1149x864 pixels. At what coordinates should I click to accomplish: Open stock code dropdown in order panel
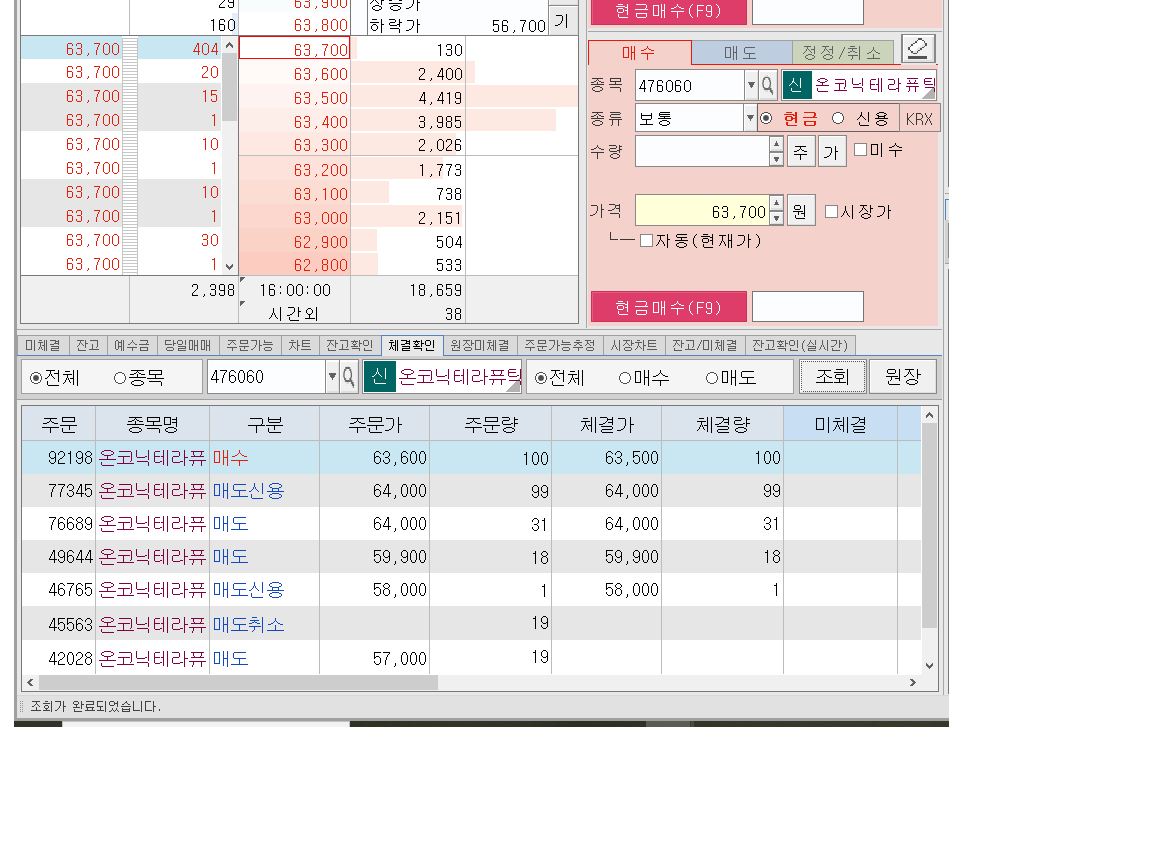click(x=751, y=86)
